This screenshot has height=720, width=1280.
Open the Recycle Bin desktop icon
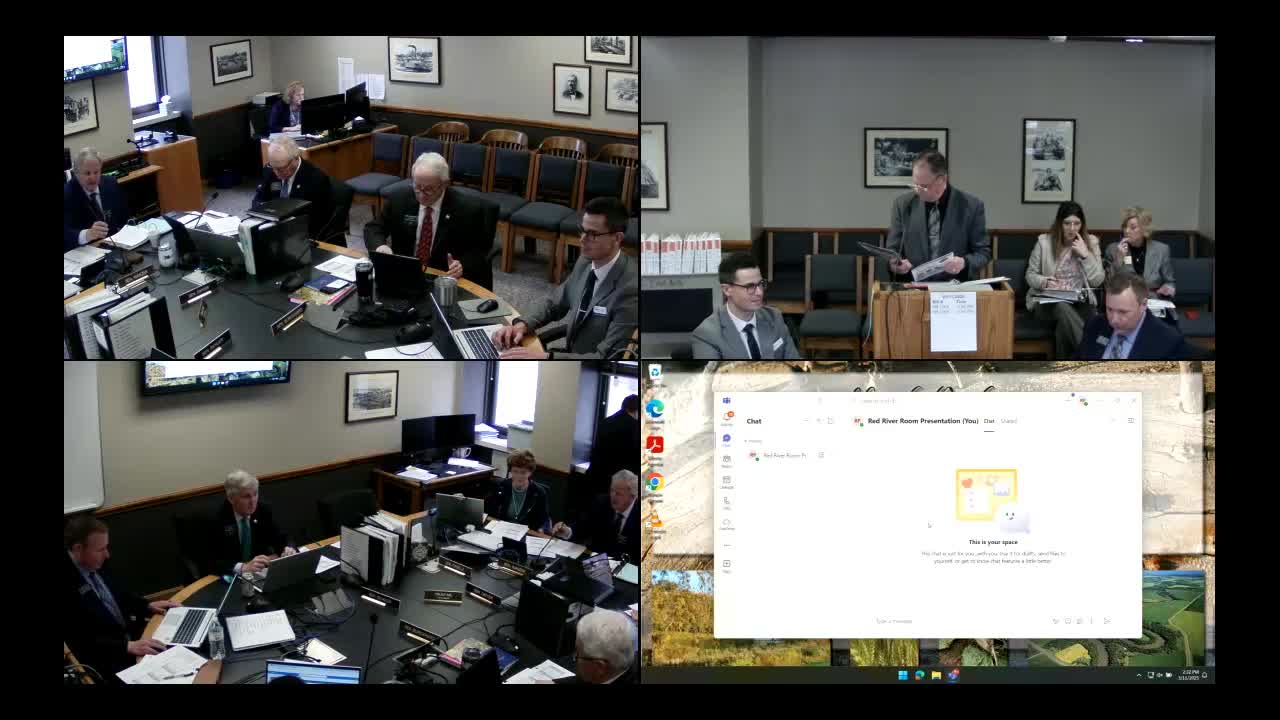(655, 373)
